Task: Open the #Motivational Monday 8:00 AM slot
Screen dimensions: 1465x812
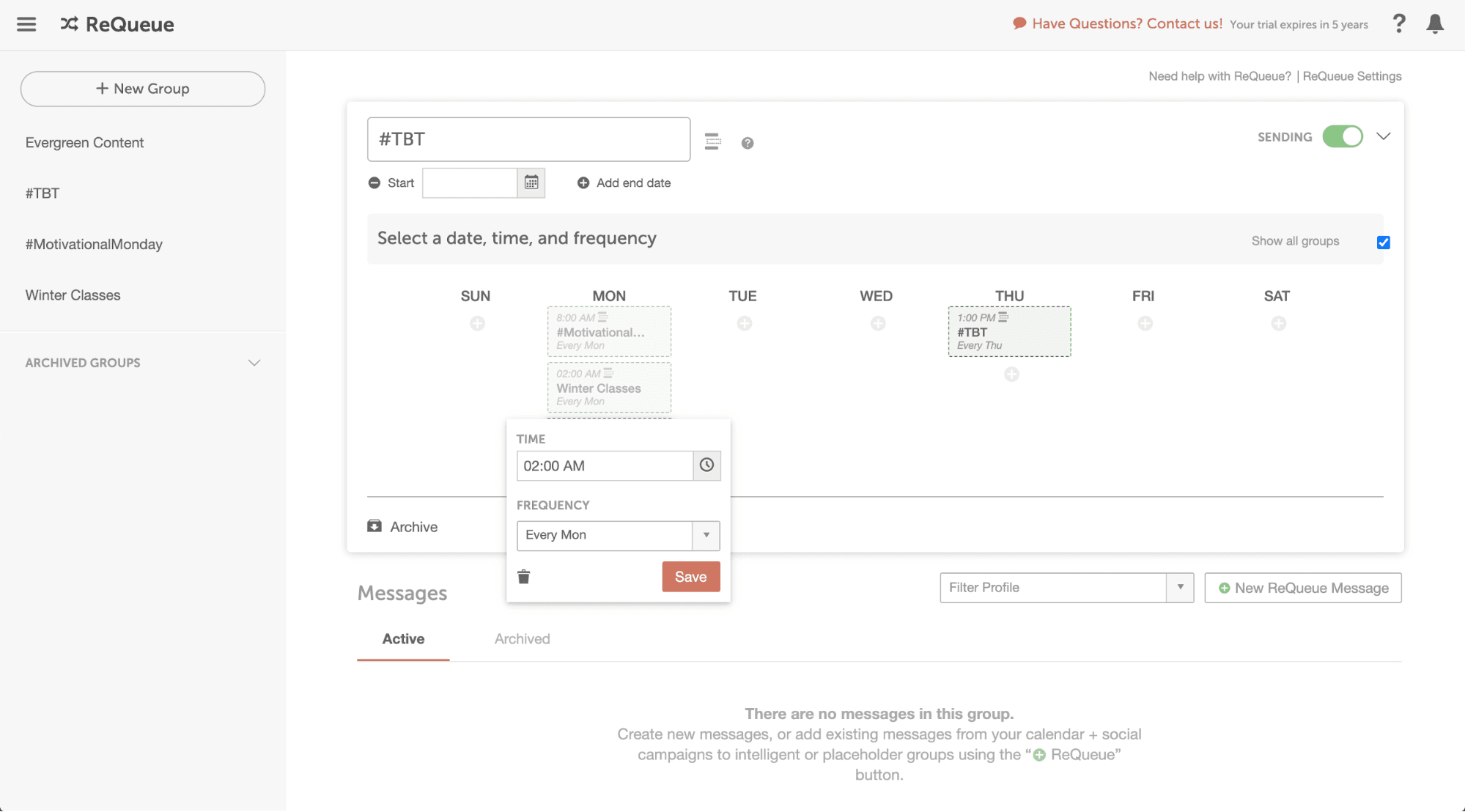Action: pos(609,331)
